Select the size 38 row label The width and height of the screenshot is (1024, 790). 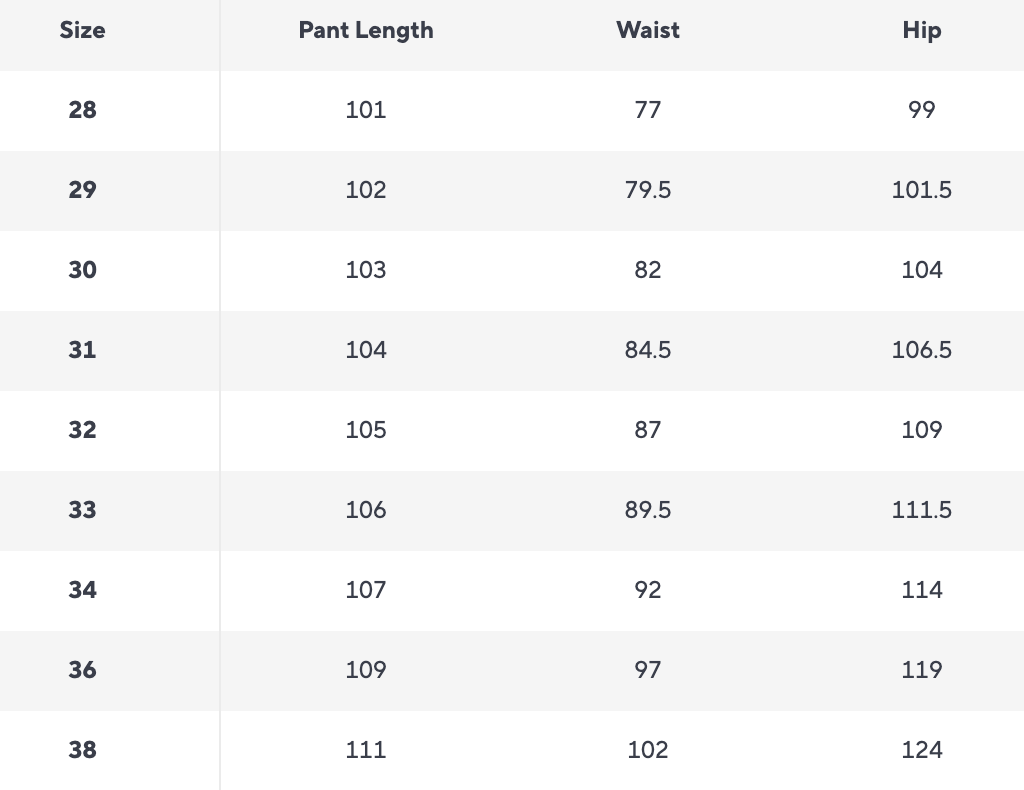pos(82,750)
